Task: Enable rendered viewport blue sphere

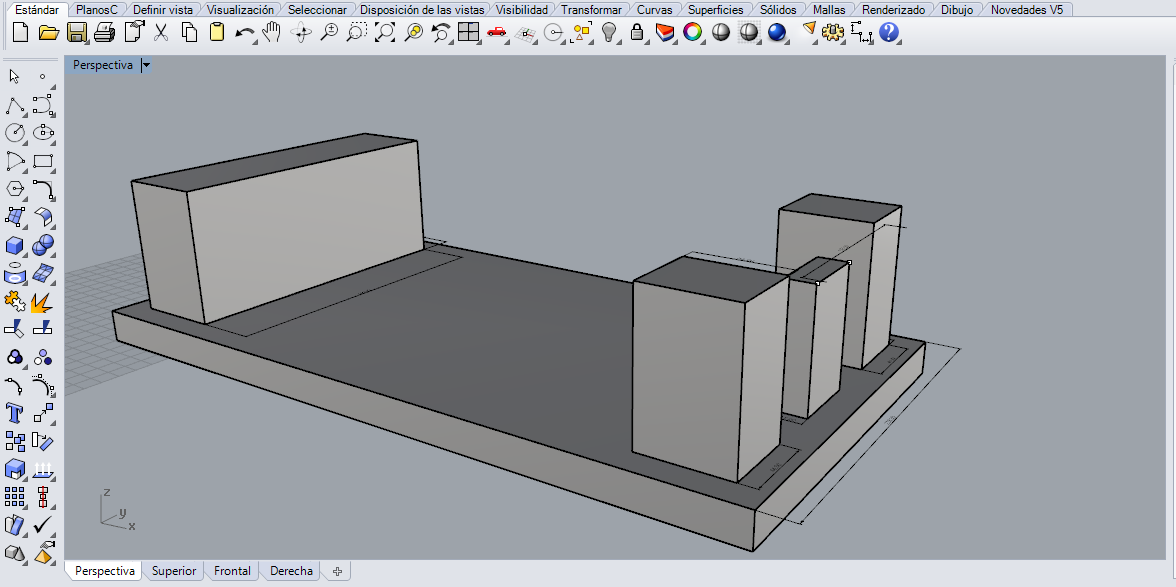Action: coord(777,33)
